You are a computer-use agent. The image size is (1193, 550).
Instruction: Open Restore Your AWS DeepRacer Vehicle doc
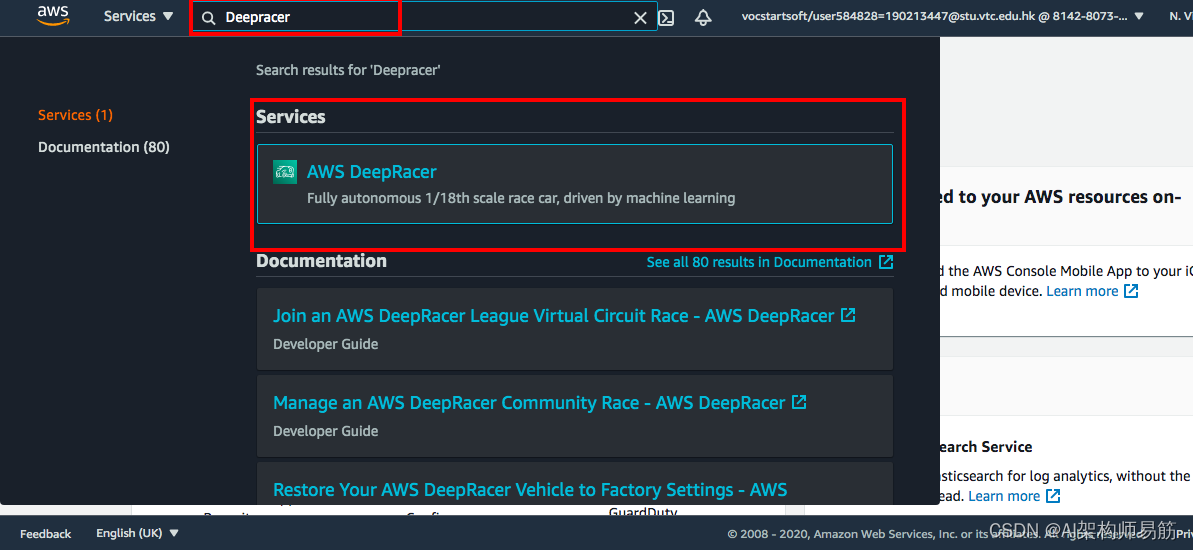click(530, 489)
